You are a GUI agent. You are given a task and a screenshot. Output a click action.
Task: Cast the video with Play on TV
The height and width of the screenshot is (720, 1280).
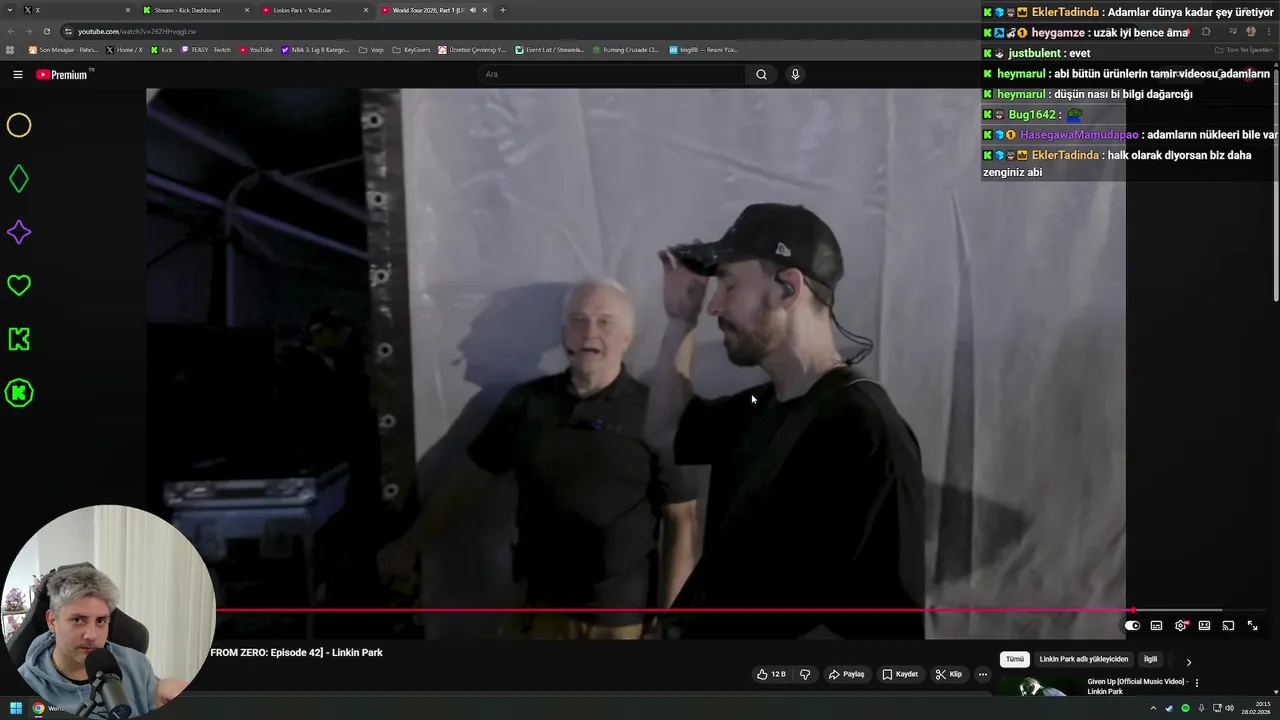point(1228,626)
